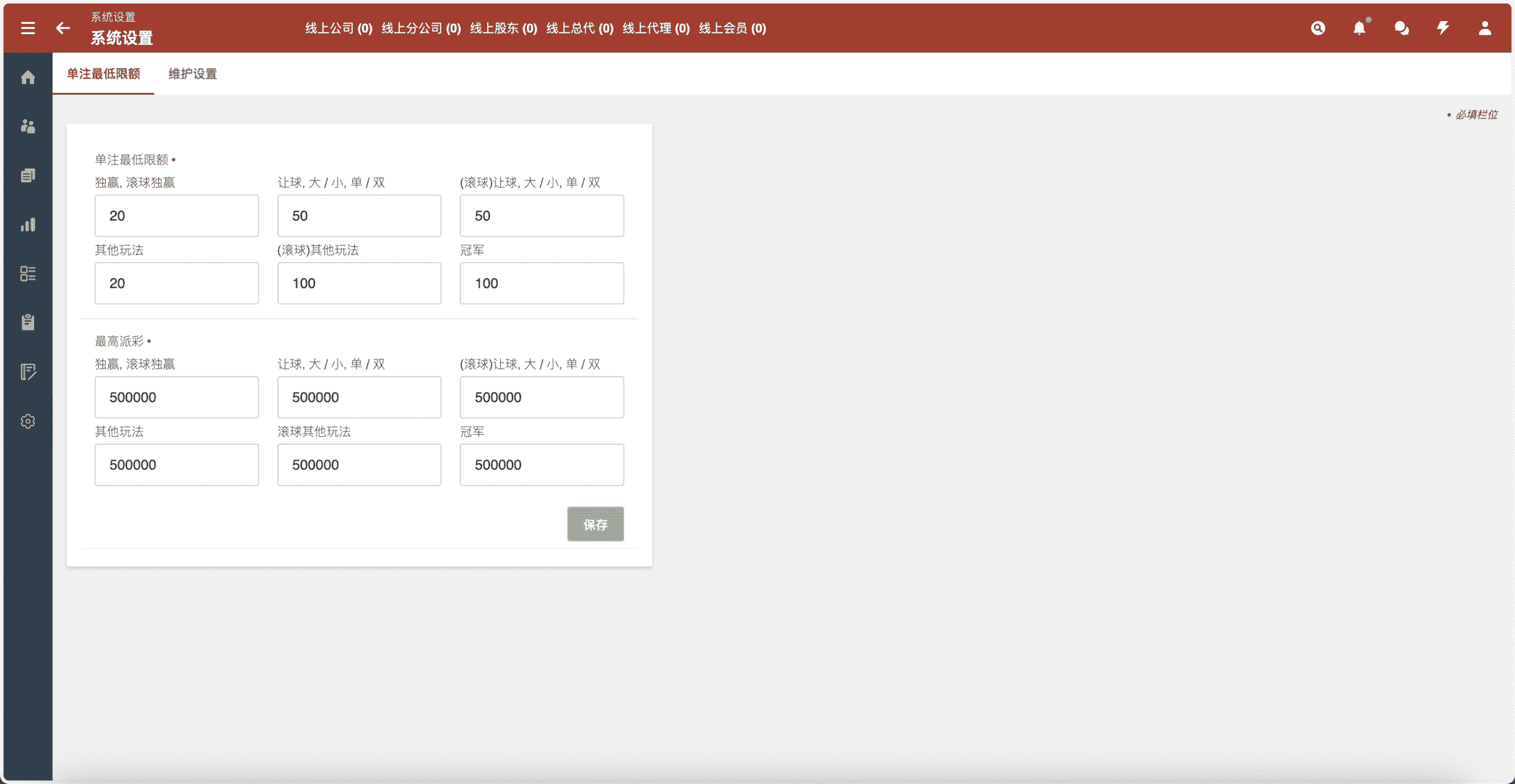Select the edit log icon in the sidebar
Image resolution: width=1515 pixels, height=784 pixels.
[28, 372]
